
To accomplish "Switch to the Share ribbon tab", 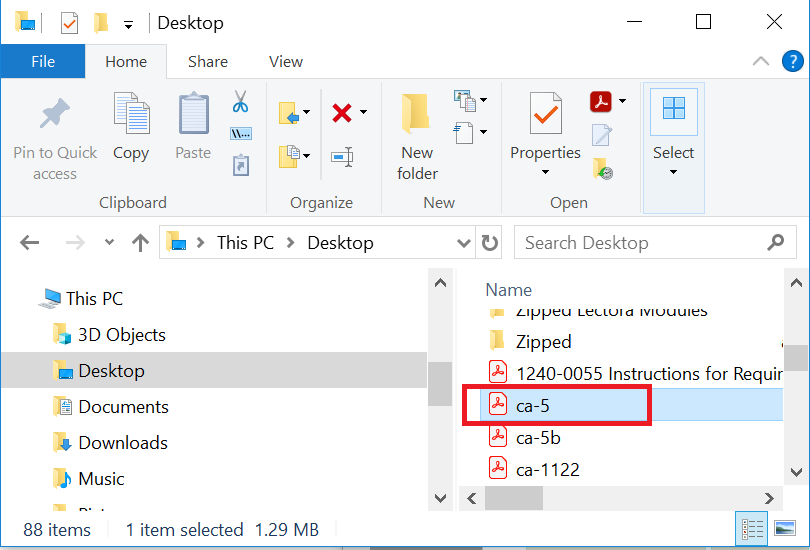I will tap(208, 62).
